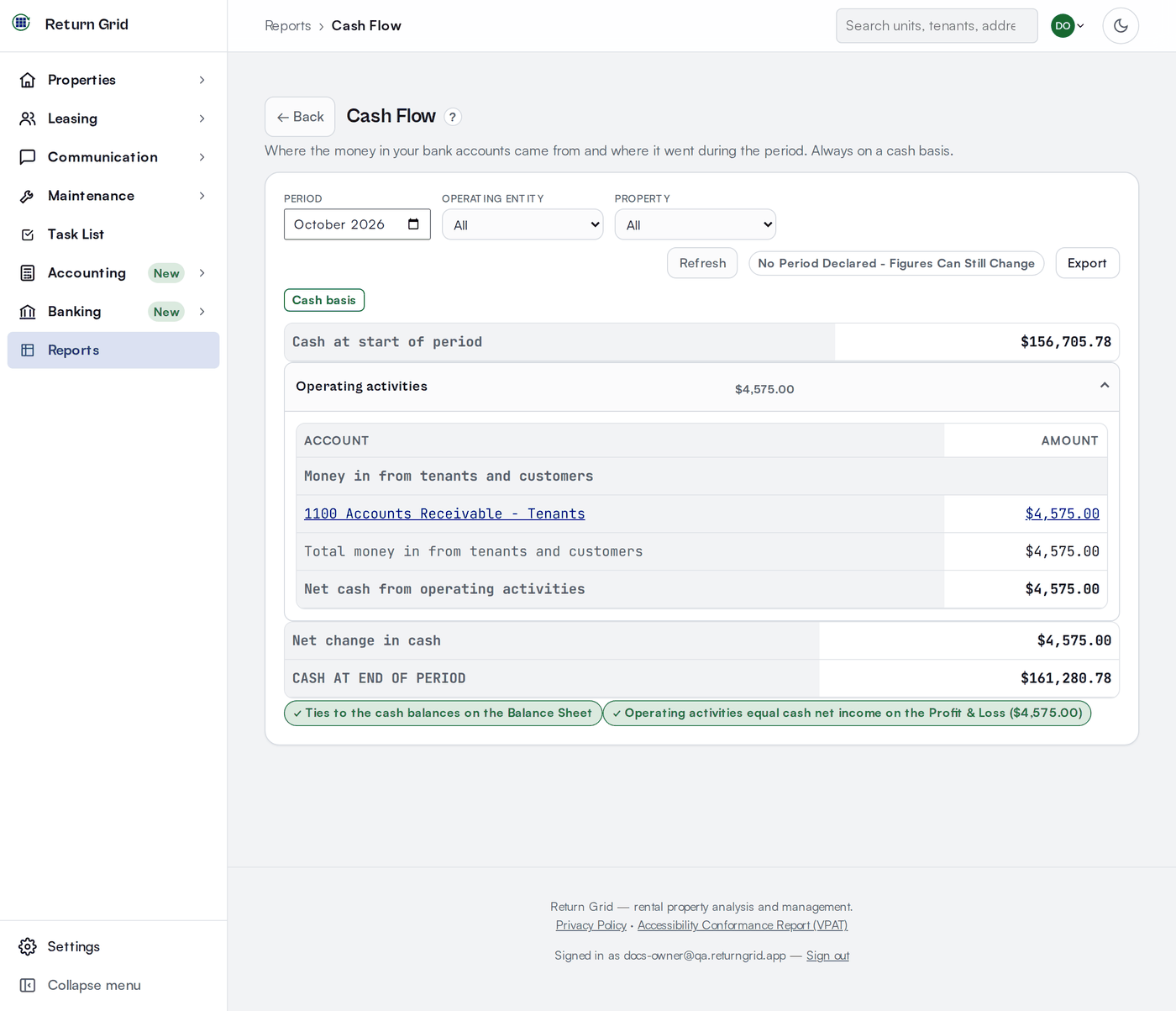The image size is (1176, 1011).
Task: Click the Export button
Action: coord(1087,263)
